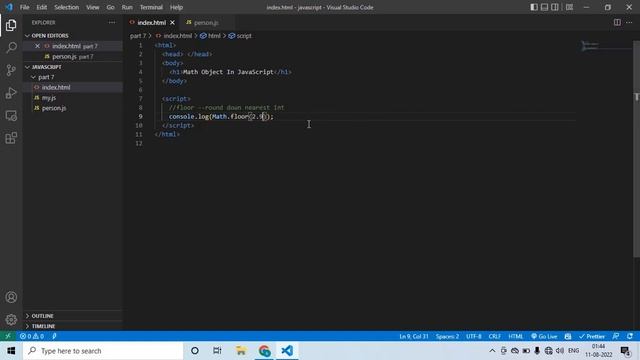This screenshot has width=640, height=360.
Task: Change encoding via UTF-8 status item
Action: 473,336
